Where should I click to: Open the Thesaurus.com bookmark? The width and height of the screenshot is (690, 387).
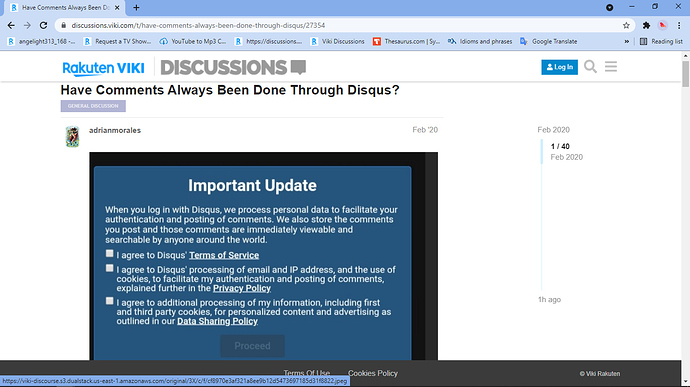(x=407, y=41)
